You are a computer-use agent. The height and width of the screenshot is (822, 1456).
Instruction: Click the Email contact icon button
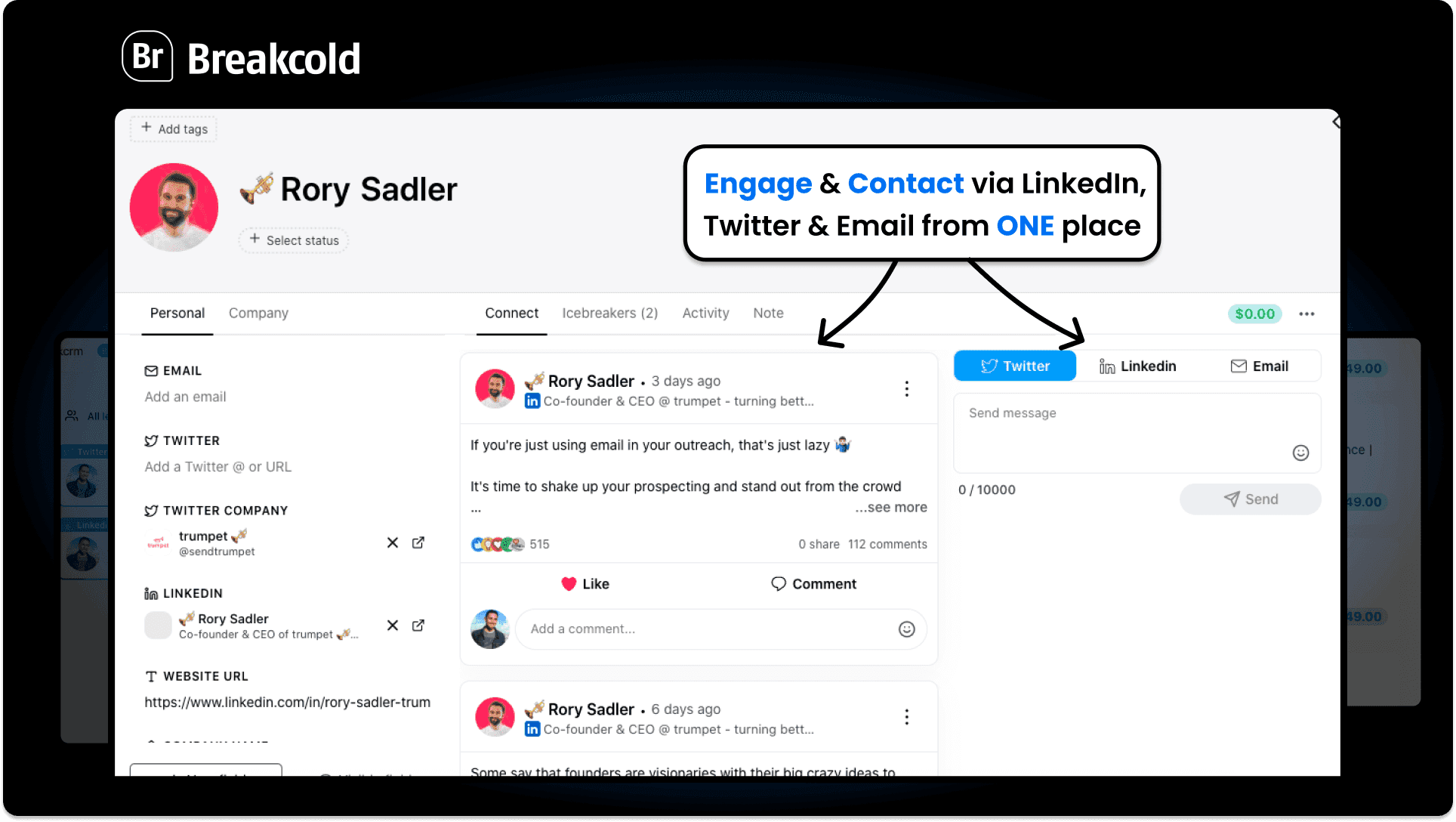pyautogui.click(x=1257, y=365)
